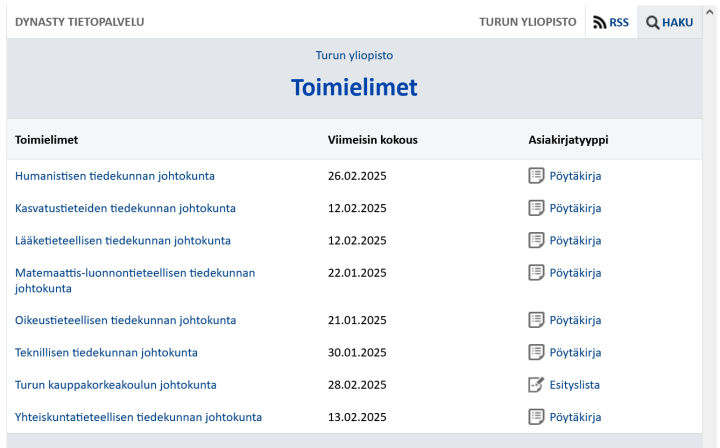Click the document icon in the Lääketieteellisen row
The width and height of the screenshot is (720, 448).
[536, 240]
